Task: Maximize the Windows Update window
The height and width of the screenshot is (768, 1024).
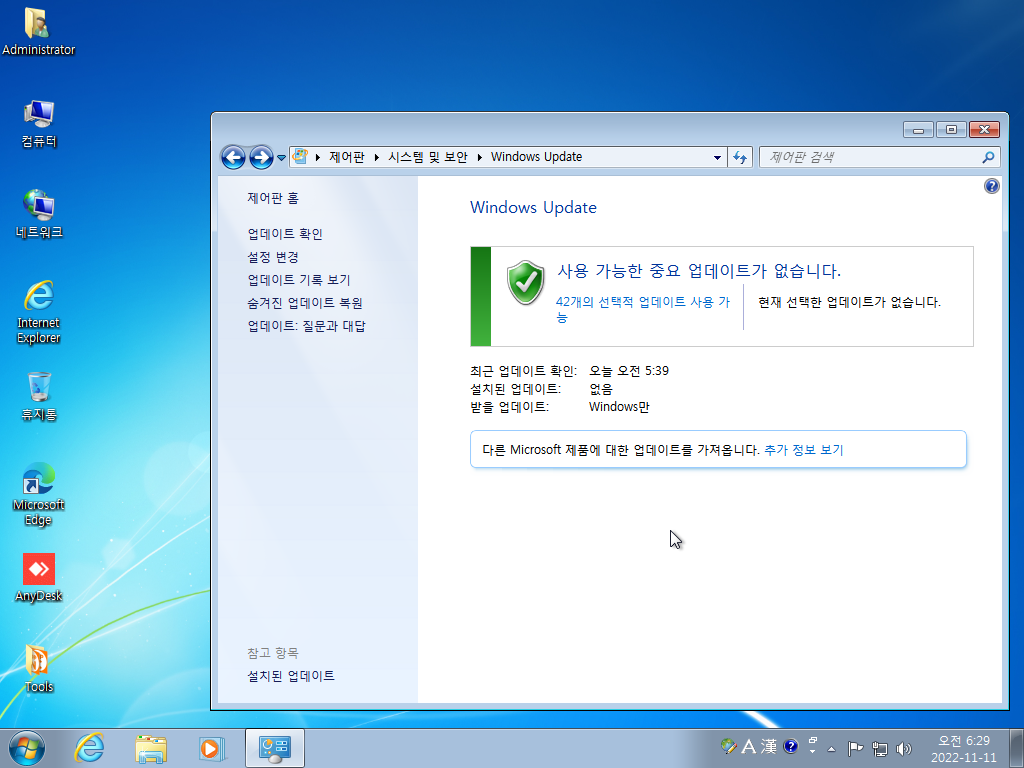Action: point(951,130)
